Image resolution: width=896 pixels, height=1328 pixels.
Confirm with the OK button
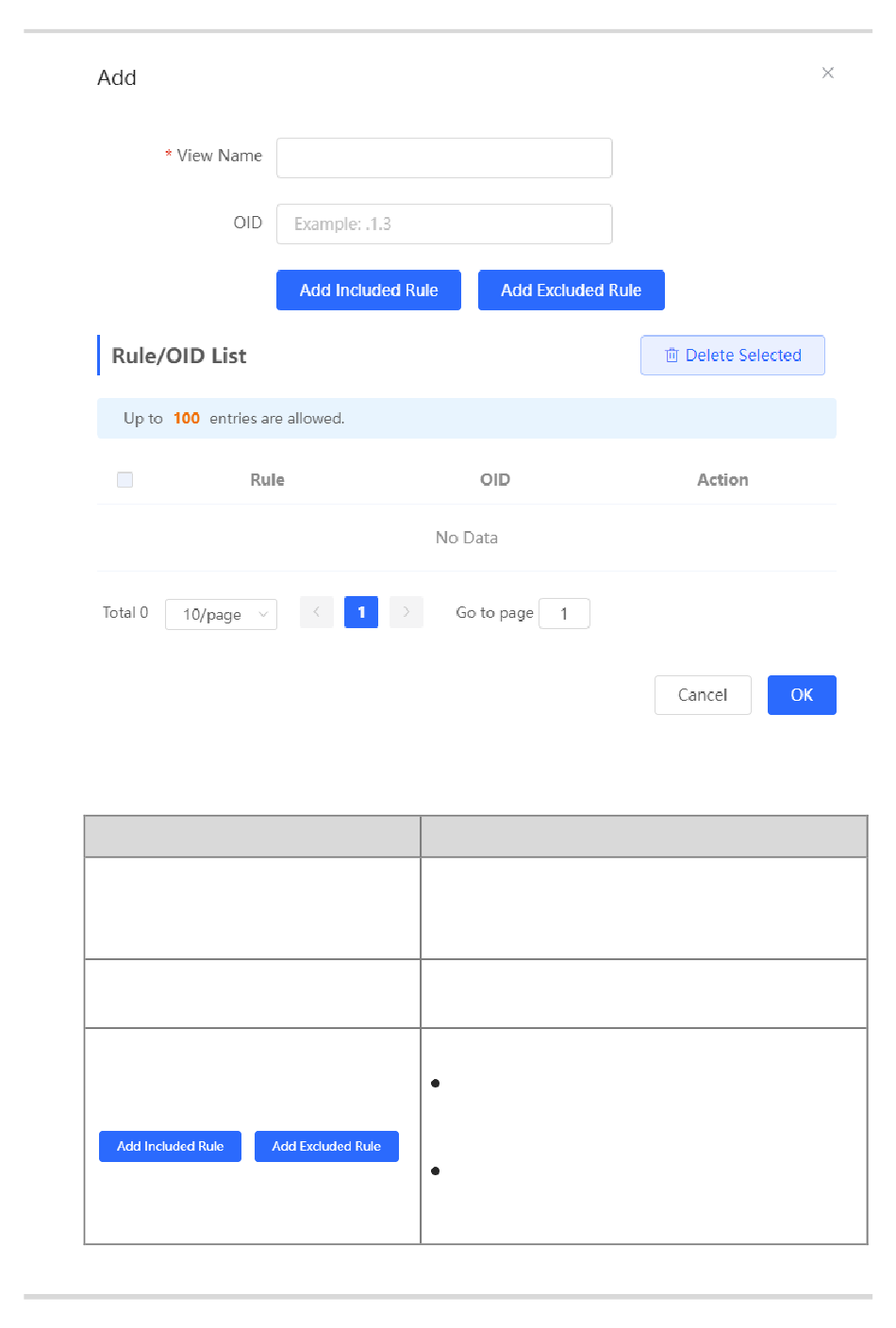801,695
